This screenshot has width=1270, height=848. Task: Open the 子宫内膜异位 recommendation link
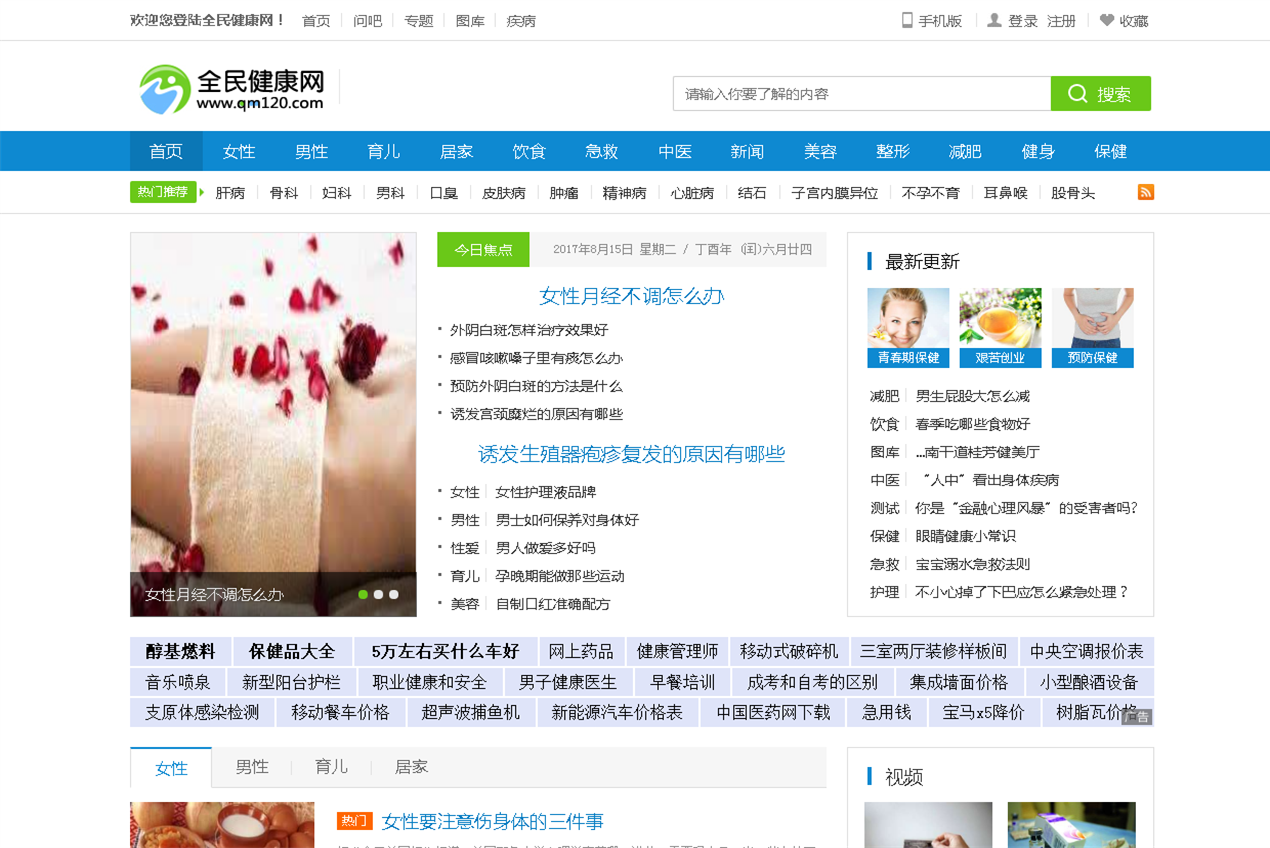[x=835, y=193]
